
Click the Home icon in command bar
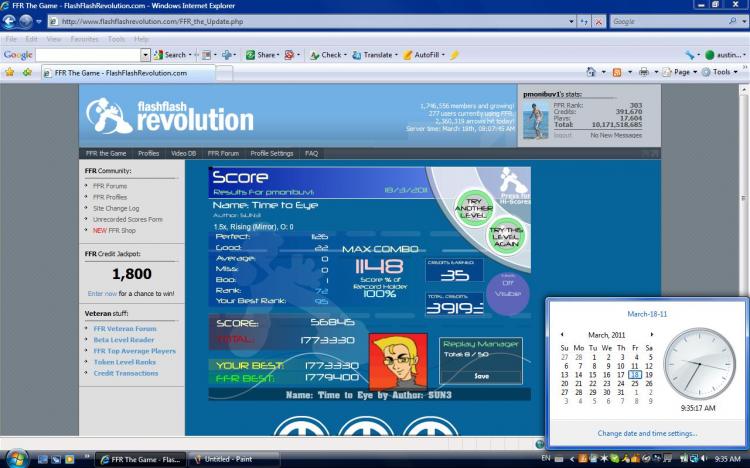(591, 72)
